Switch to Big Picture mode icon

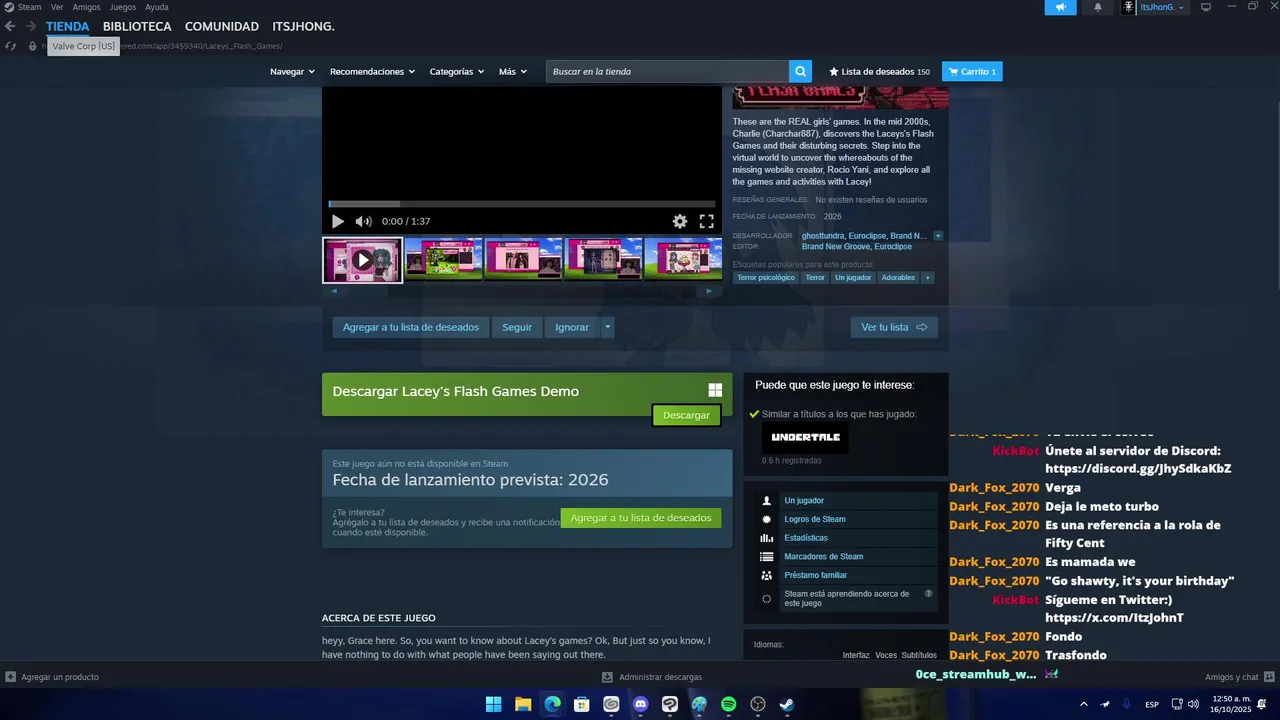[x=1206, y=7]
